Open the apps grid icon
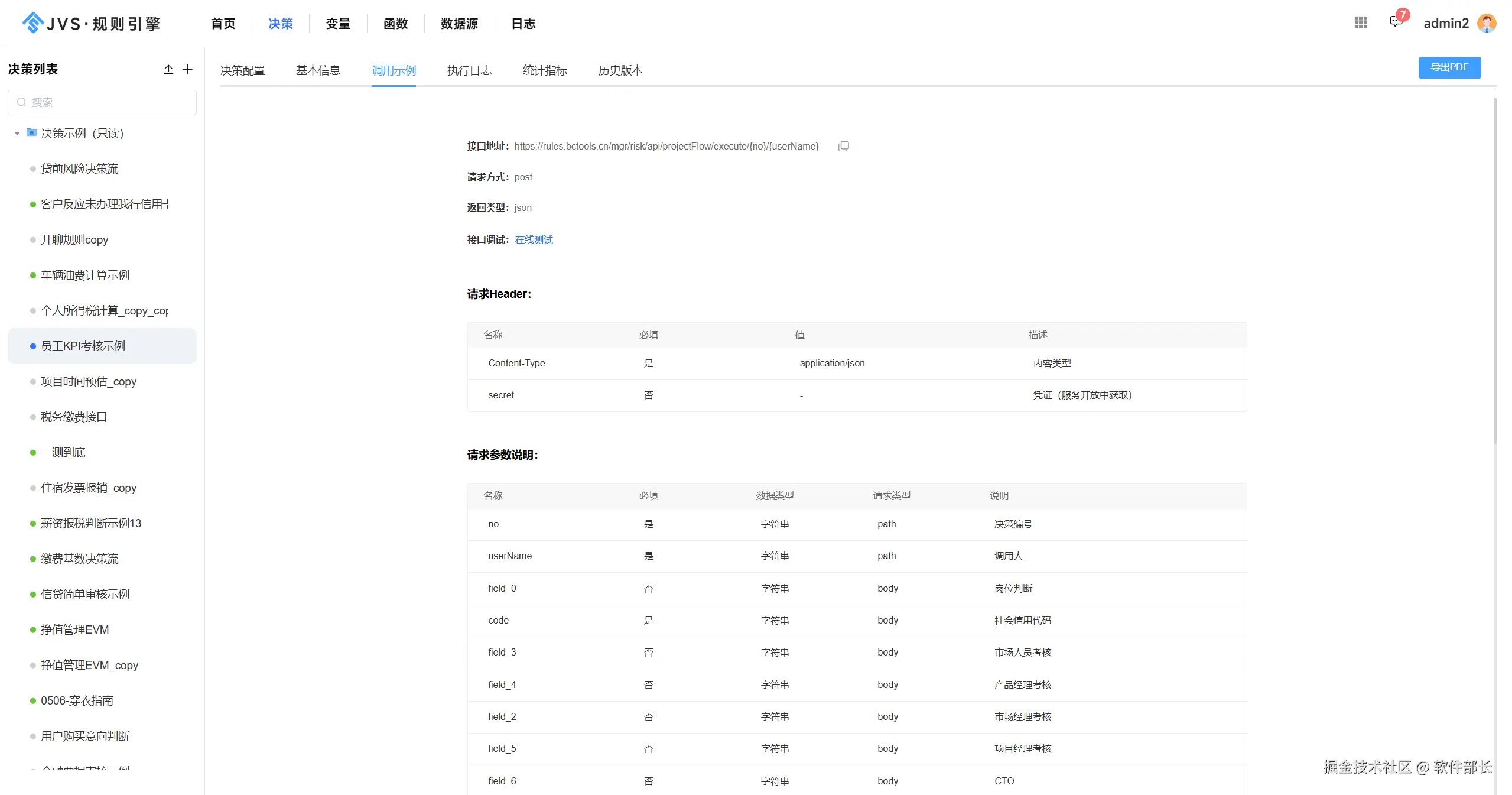Image resolution: width=1512 pixels, height=795 pixels. point(1361,22)
